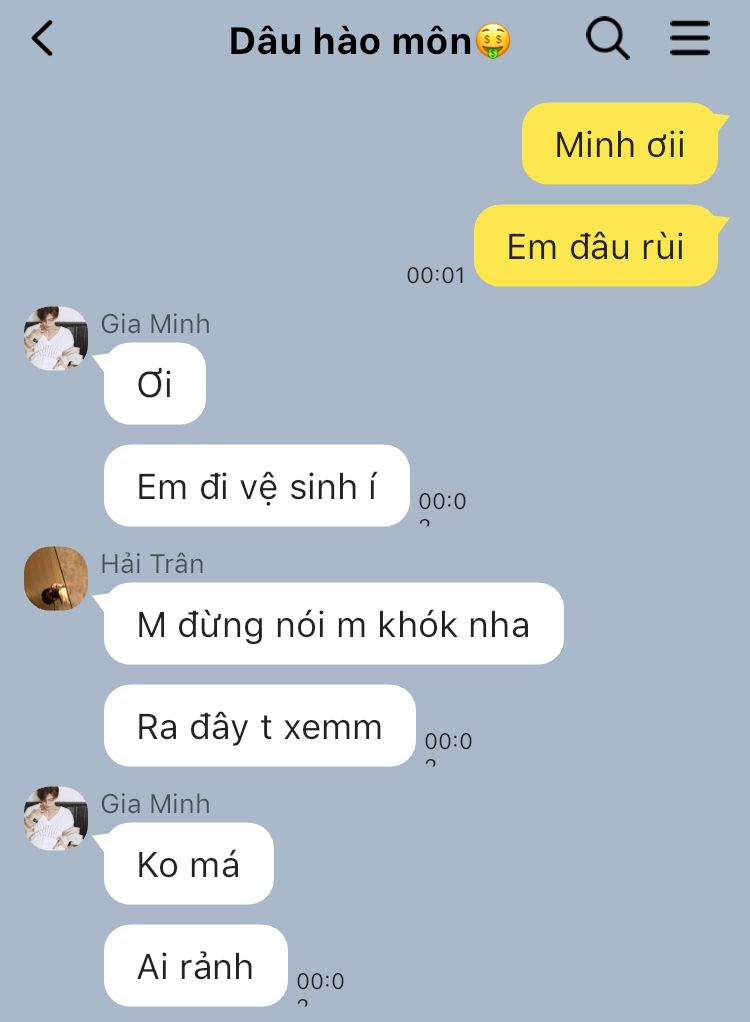The height and width of the screenshot is (1022, 750).
Task: Tap the Ơi message bubble
Action: coord(155,384)
